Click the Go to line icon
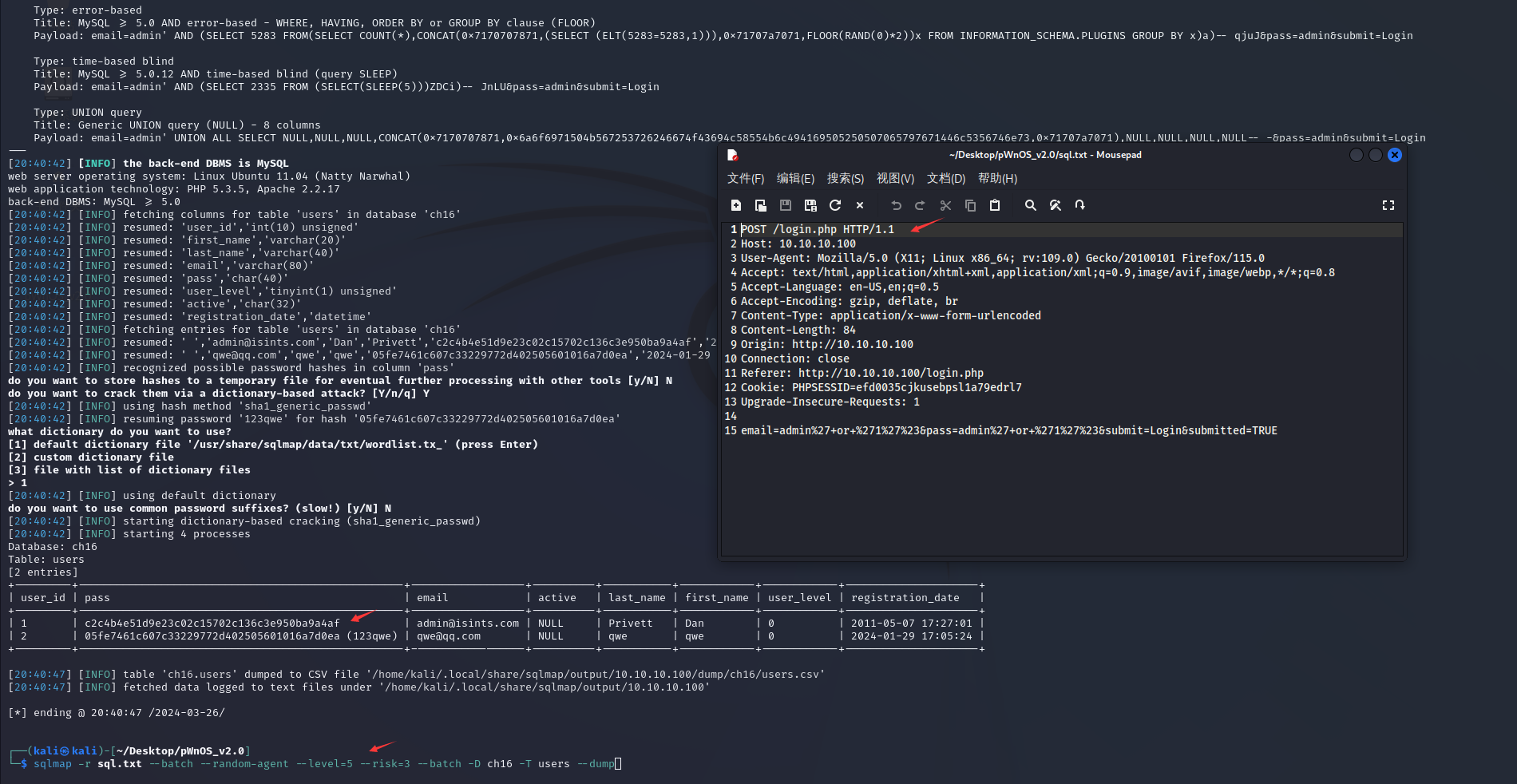The image size is (1517, 784). tap(1080, 205)
